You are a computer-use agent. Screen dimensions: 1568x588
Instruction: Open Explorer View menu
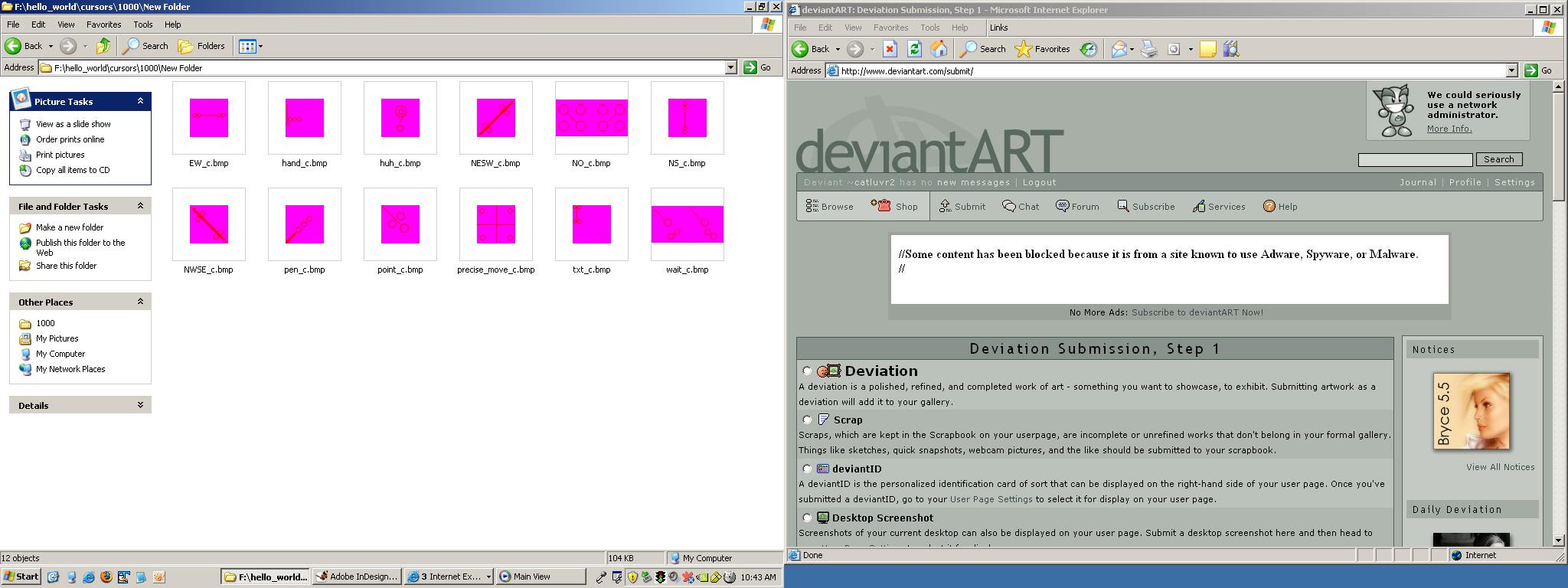coord(66,24)
